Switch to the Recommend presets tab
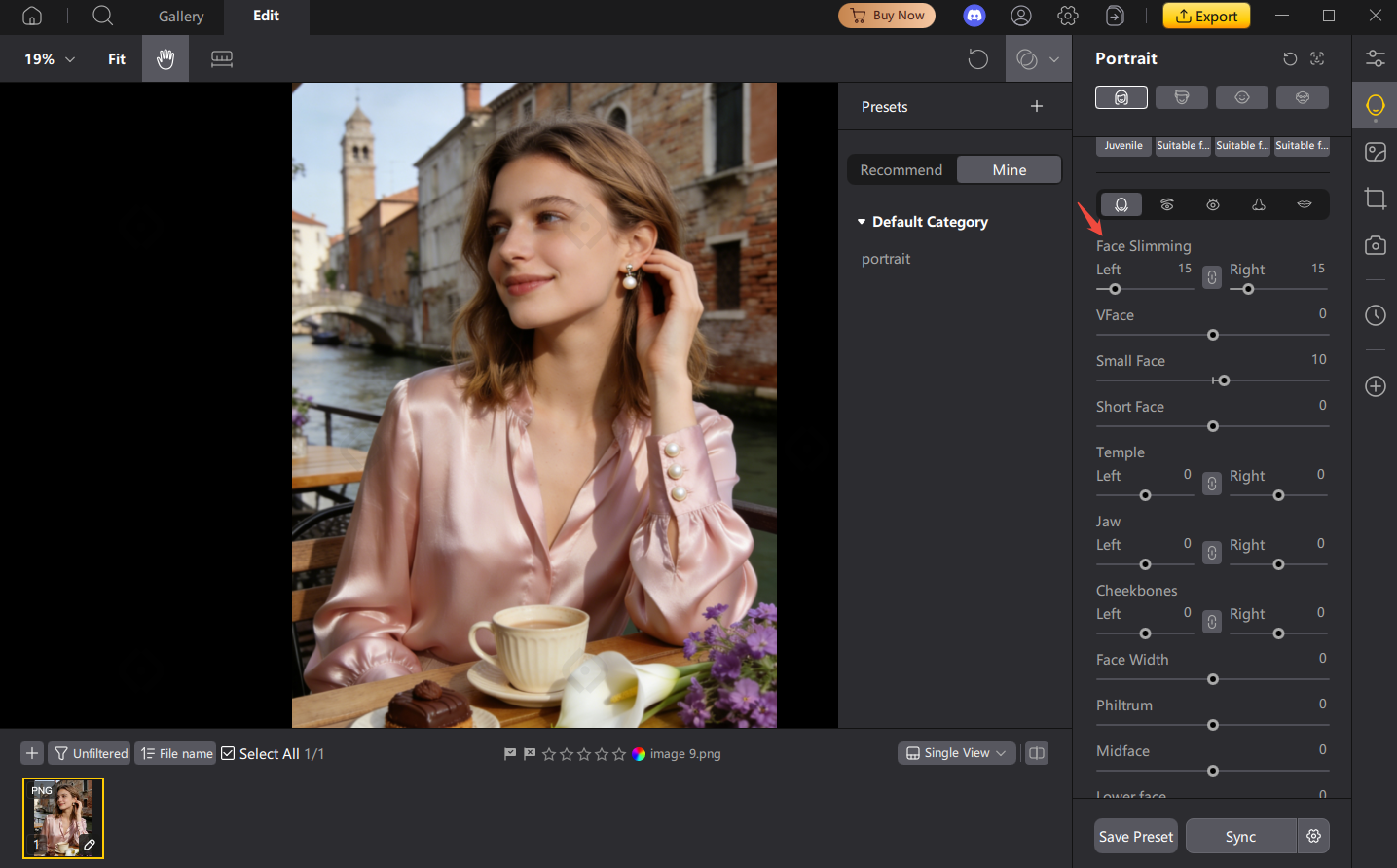The height and width of the screenshot is (868, 1397). point(901,168)
